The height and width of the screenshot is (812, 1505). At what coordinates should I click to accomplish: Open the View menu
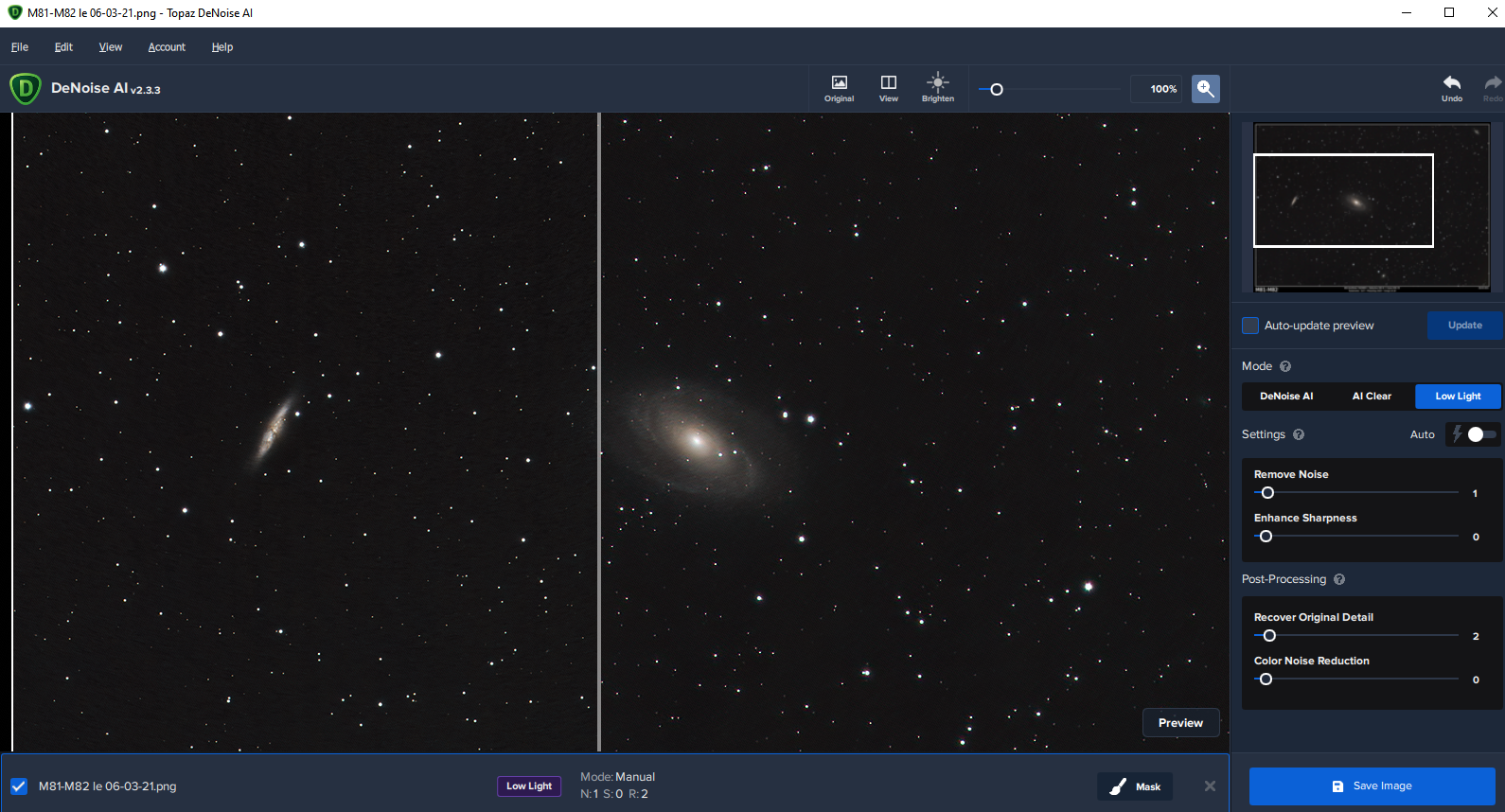pyautogui.click(x=111, y=47)
